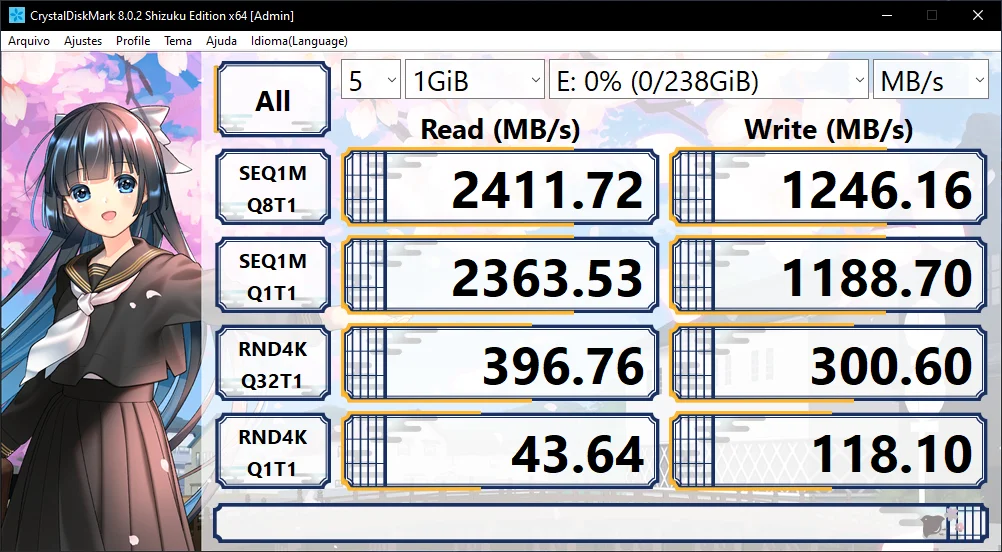
Task: Run the RND4K Q32T1 benchmark
Action: click(273, 364)
